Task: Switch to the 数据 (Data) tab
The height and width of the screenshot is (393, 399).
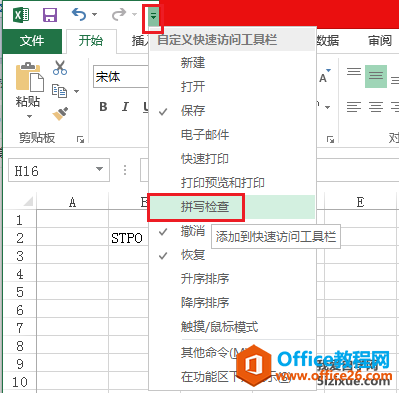Action: tap(328, 41)
